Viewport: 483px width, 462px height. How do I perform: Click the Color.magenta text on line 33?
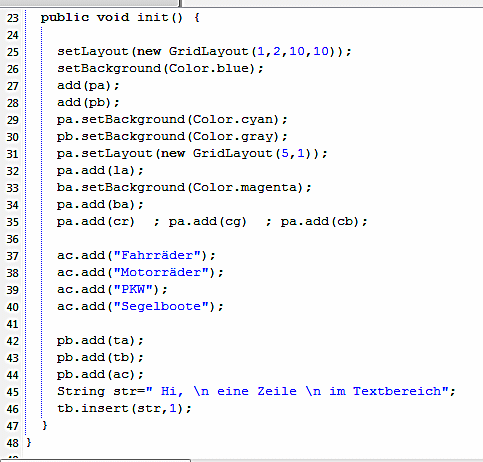click(x=245, y=187)
